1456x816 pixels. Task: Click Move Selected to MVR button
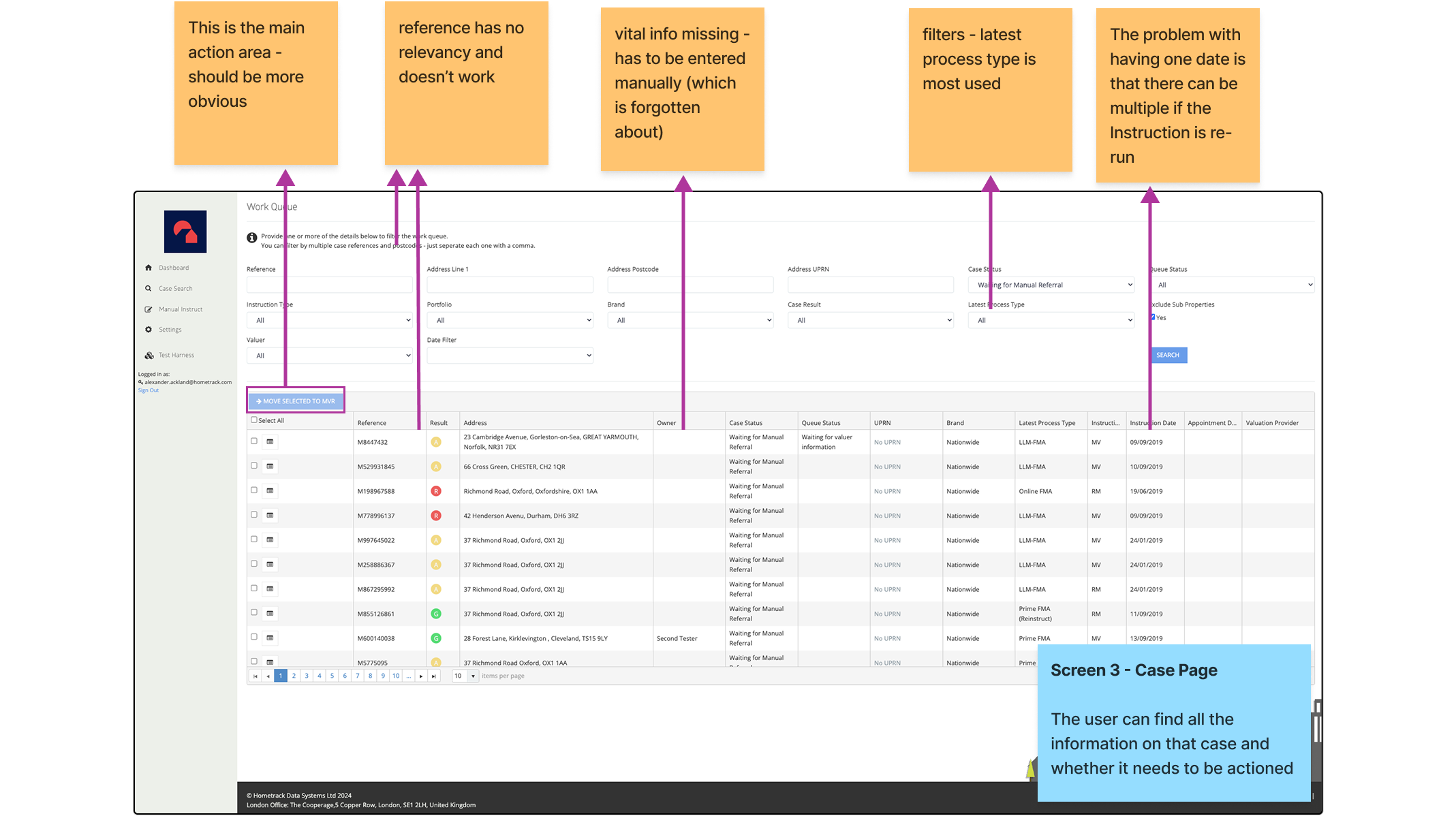tap(296, 401)
